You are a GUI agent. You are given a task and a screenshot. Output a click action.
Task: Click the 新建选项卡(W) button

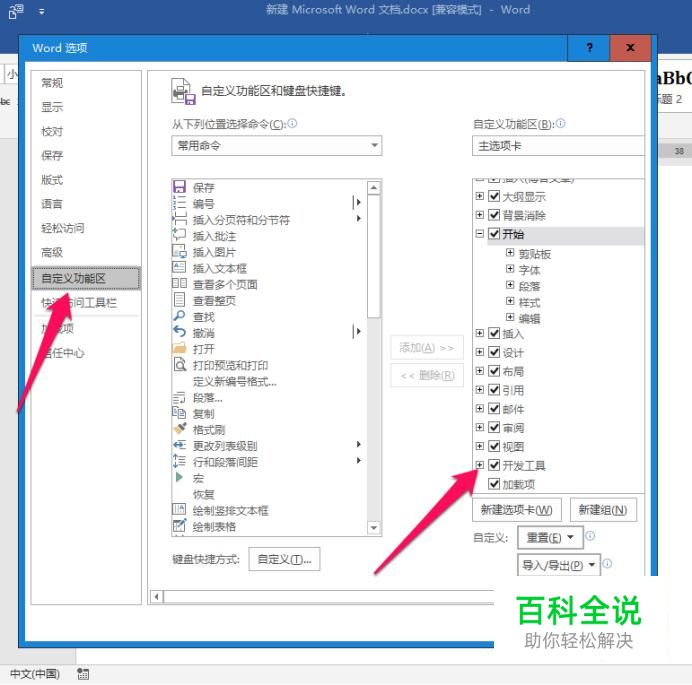517,510
